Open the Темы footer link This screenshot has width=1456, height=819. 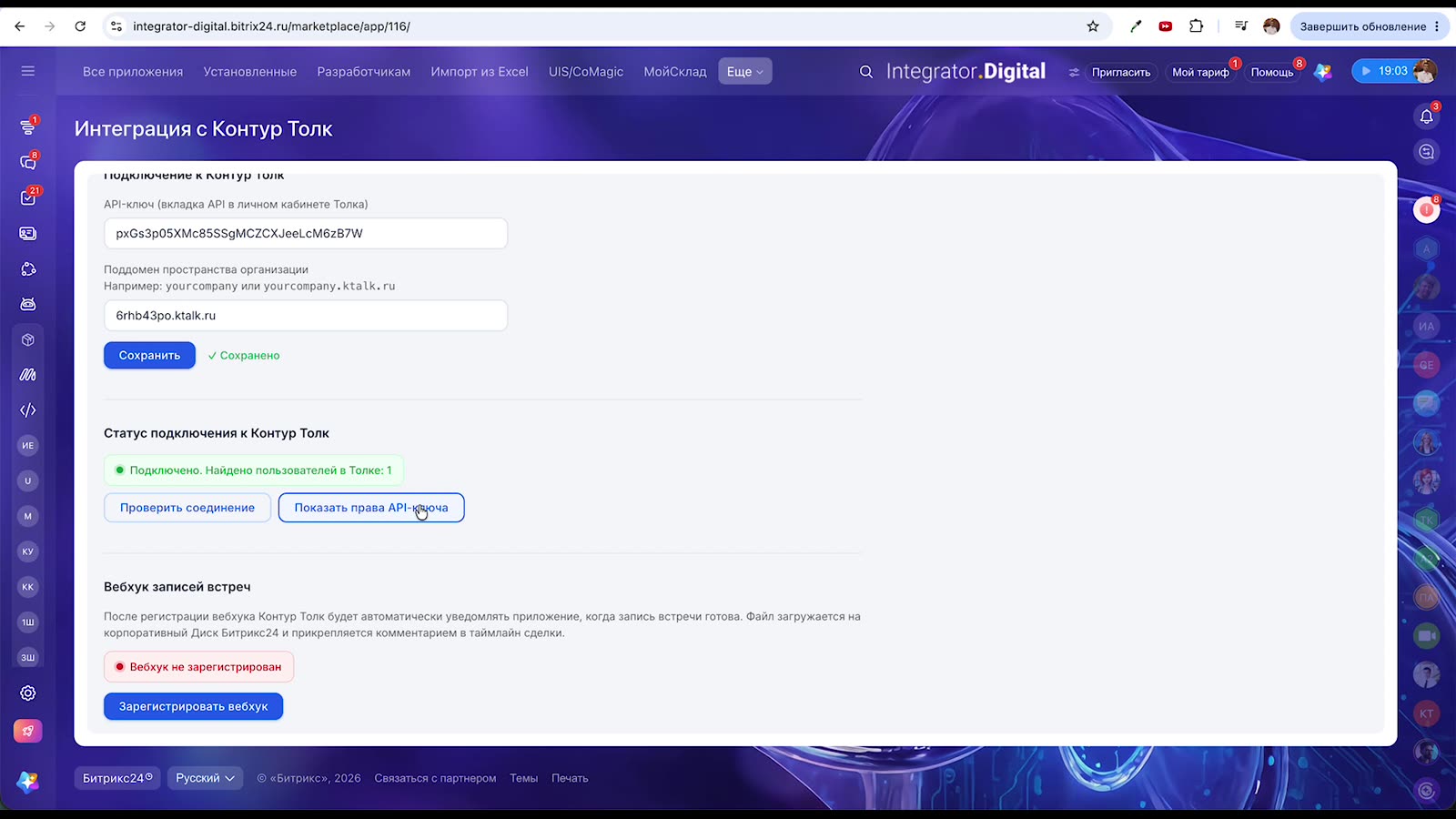click(524, 778)
